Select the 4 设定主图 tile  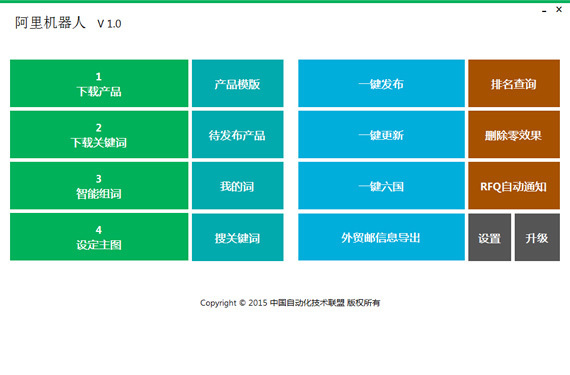click(x=99, y=237)
